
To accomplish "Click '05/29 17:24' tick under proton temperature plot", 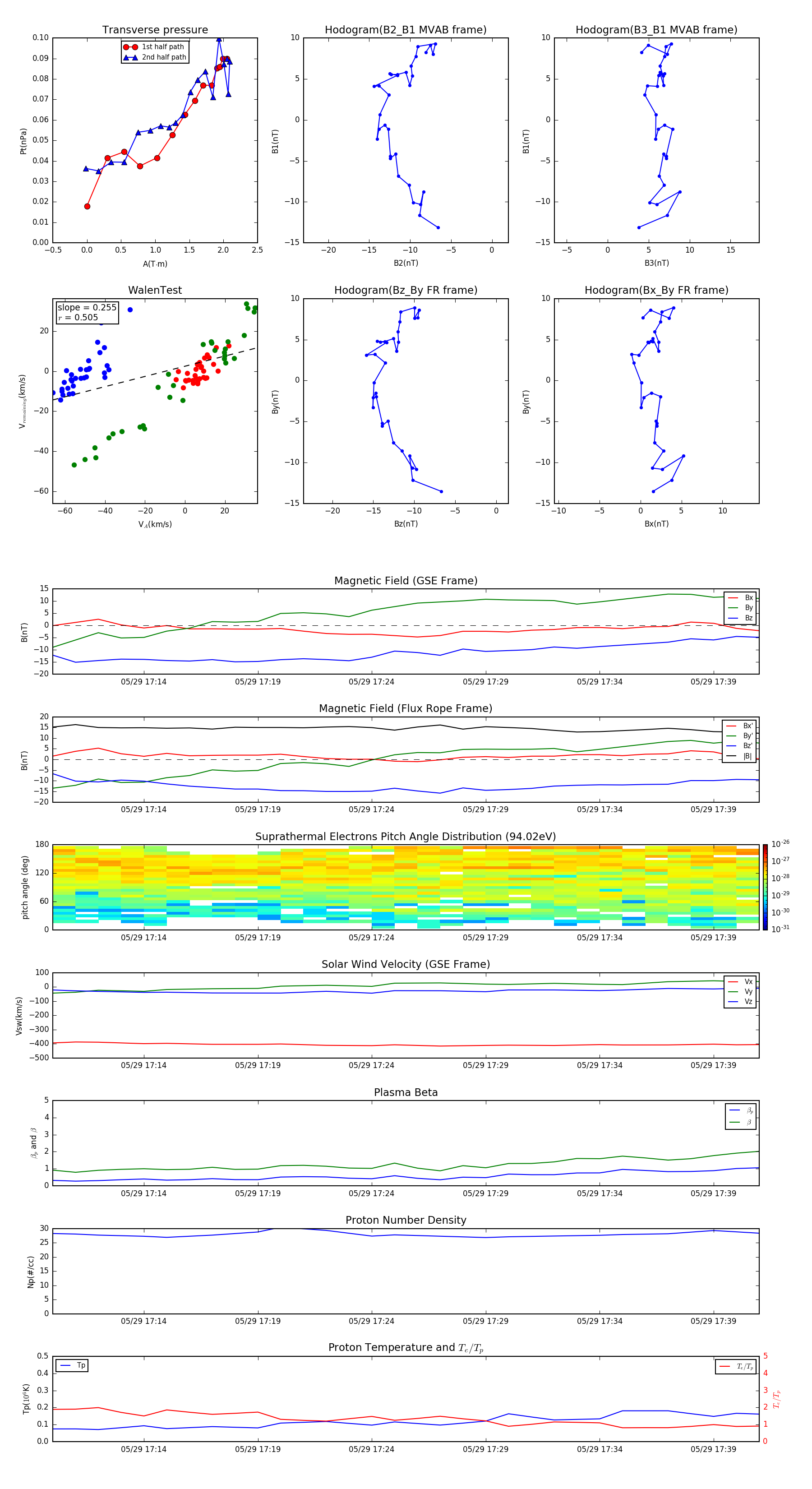I will click(x=371, y=1450).
